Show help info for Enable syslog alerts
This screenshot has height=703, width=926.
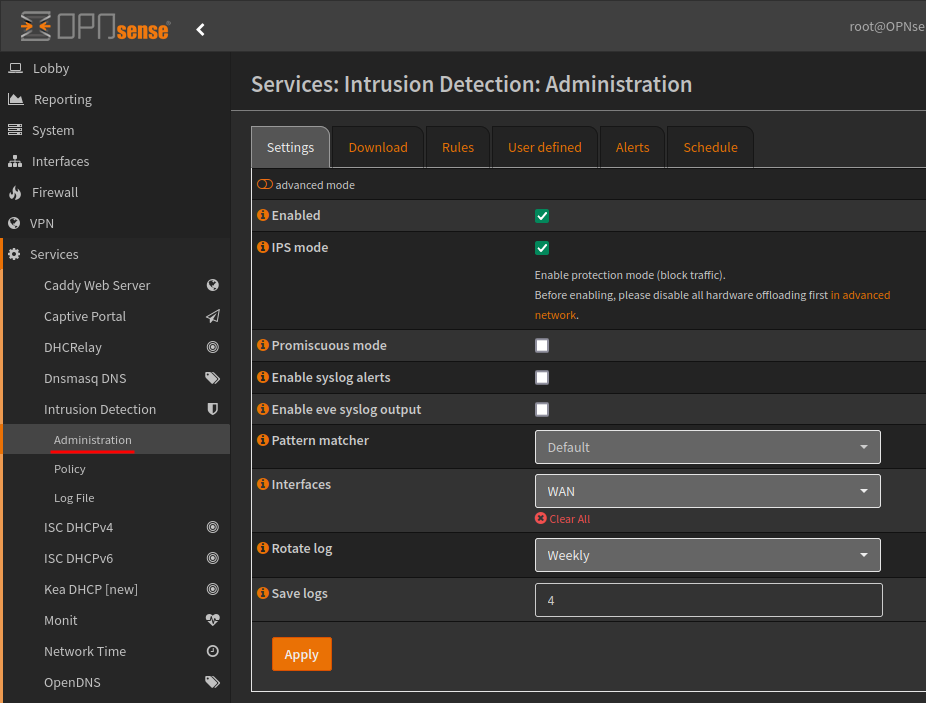pyautogui.click(x=263, y=377)
